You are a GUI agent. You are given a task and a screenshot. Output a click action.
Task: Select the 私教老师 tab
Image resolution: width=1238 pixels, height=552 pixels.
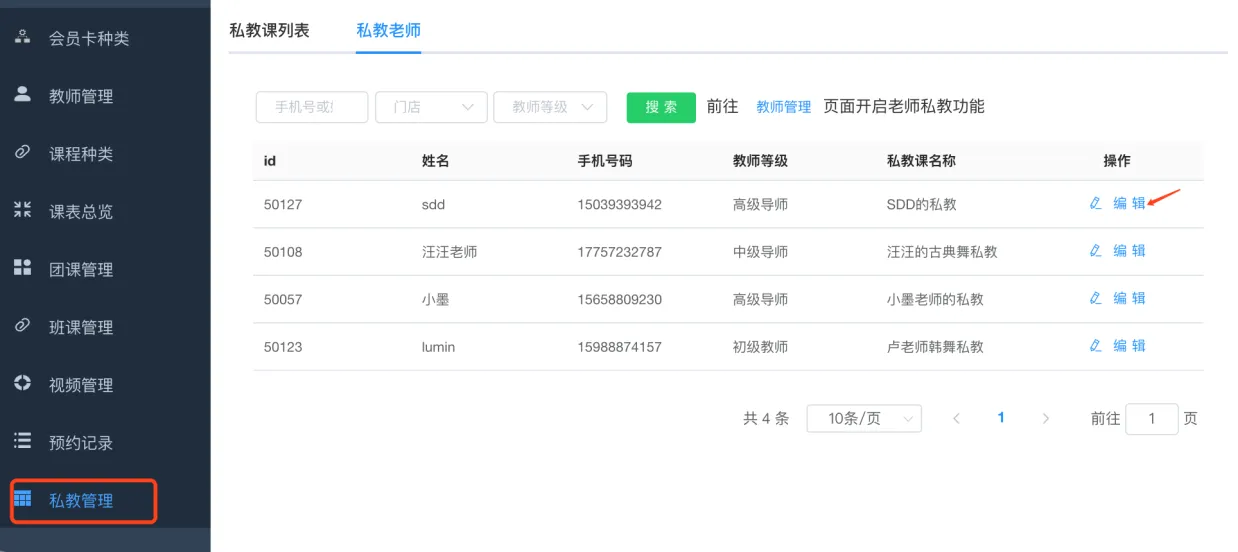(x=388, y=30)
